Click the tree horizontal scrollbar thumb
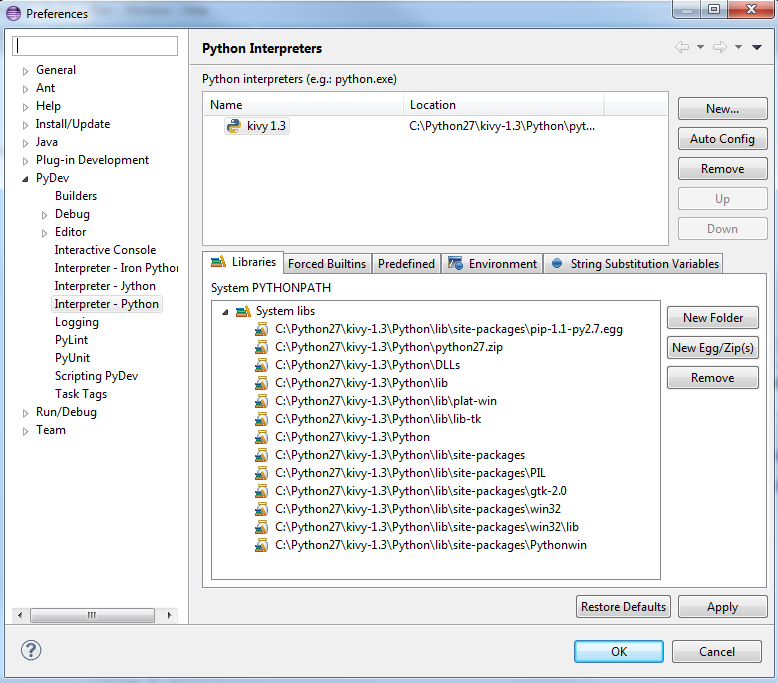The height and width of the screenshot is (683, 778). (92, 615)
